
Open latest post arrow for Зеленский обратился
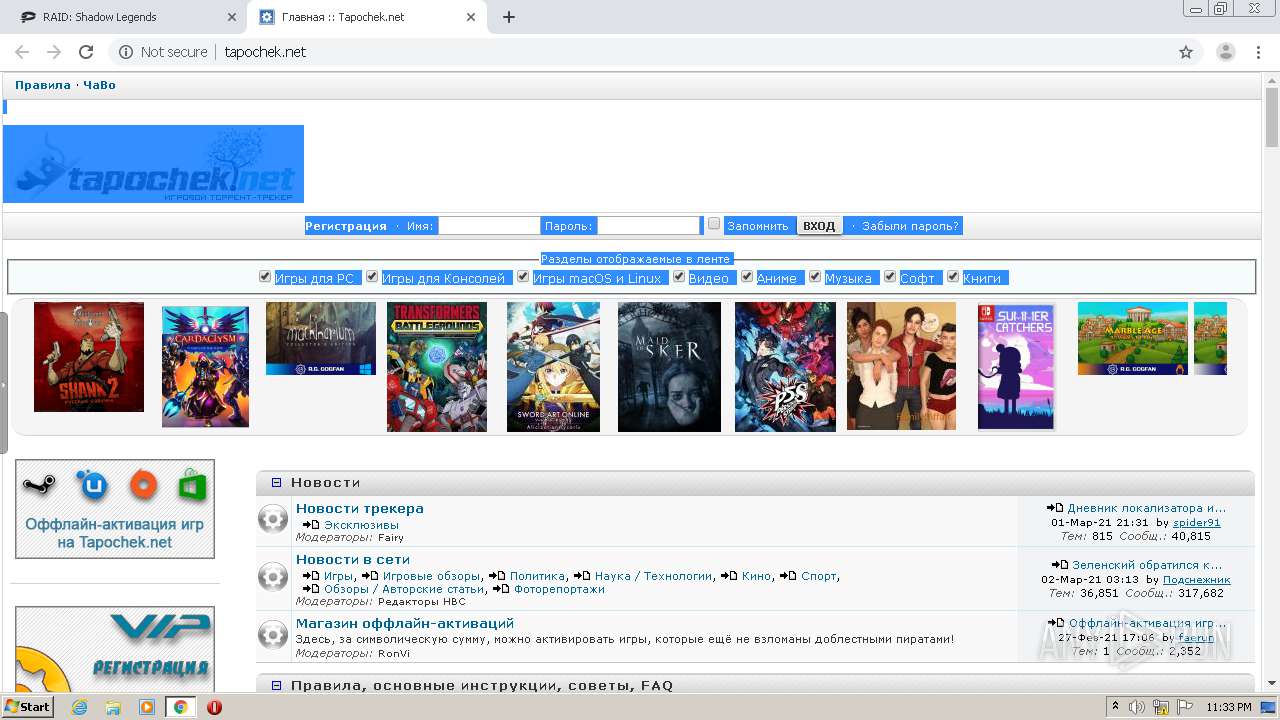click(1060, 565)
